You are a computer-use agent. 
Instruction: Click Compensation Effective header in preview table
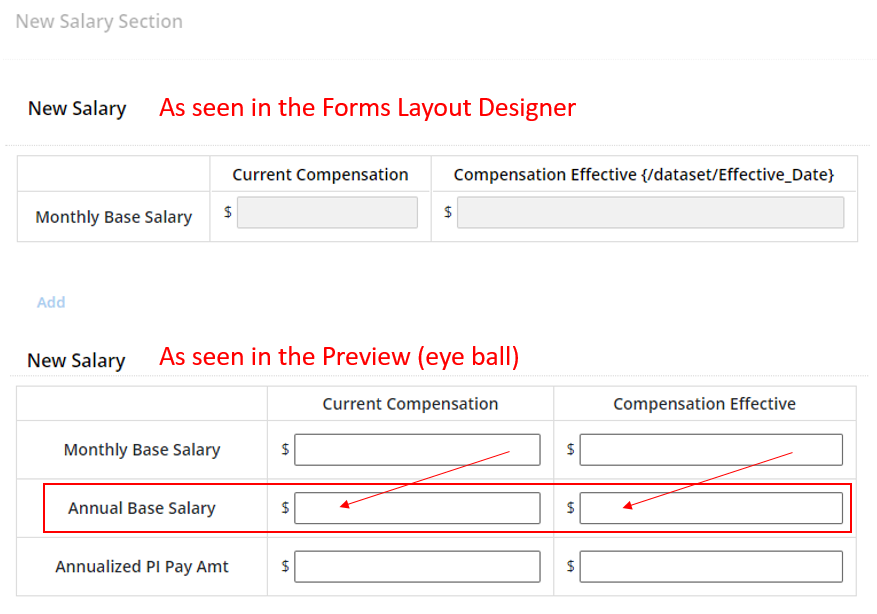pyautogui.click(x=704, y=404)
